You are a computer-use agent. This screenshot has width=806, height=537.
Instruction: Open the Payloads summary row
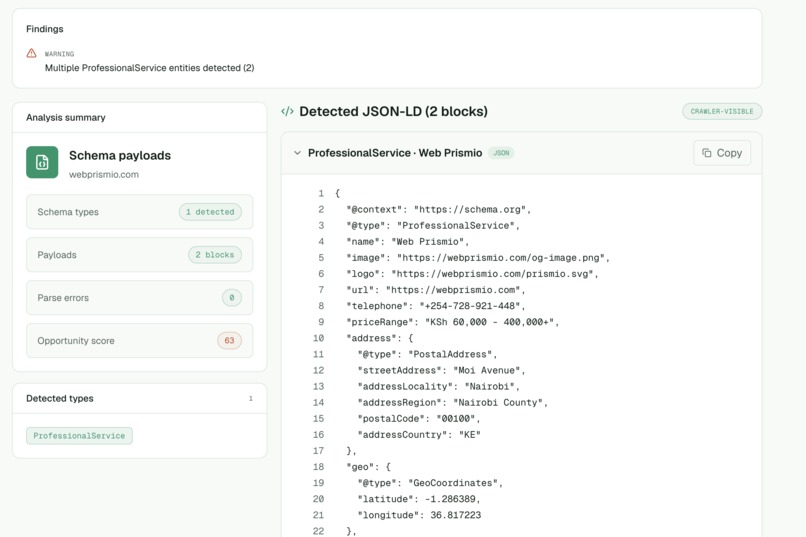click(x=139, y=255)
